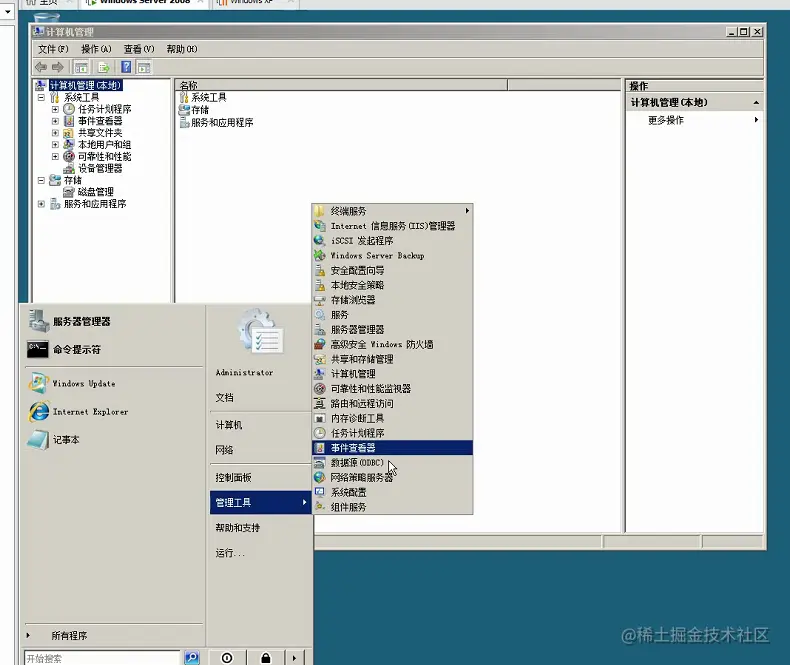
Task: Click 名称 column header
Action: pyautogui.click(x=341, y=85)
